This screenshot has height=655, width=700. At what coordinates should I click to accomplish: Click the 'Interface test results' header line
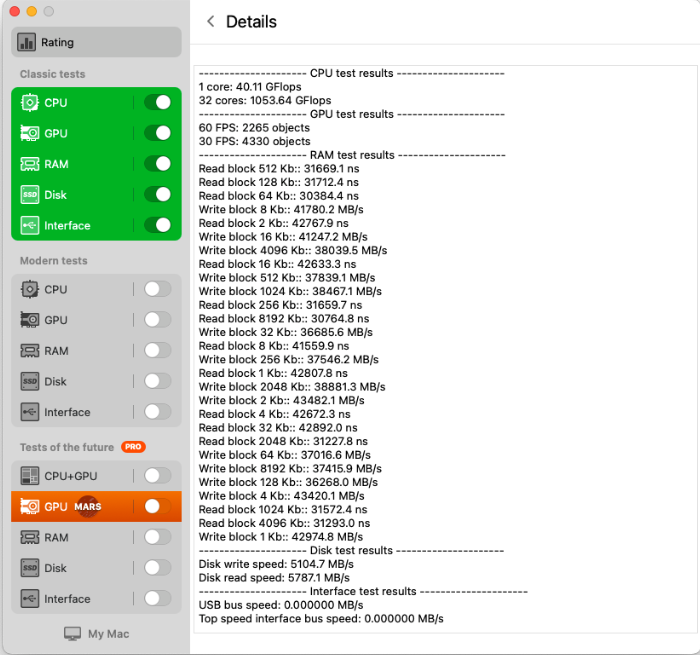(x=363, y=592)
